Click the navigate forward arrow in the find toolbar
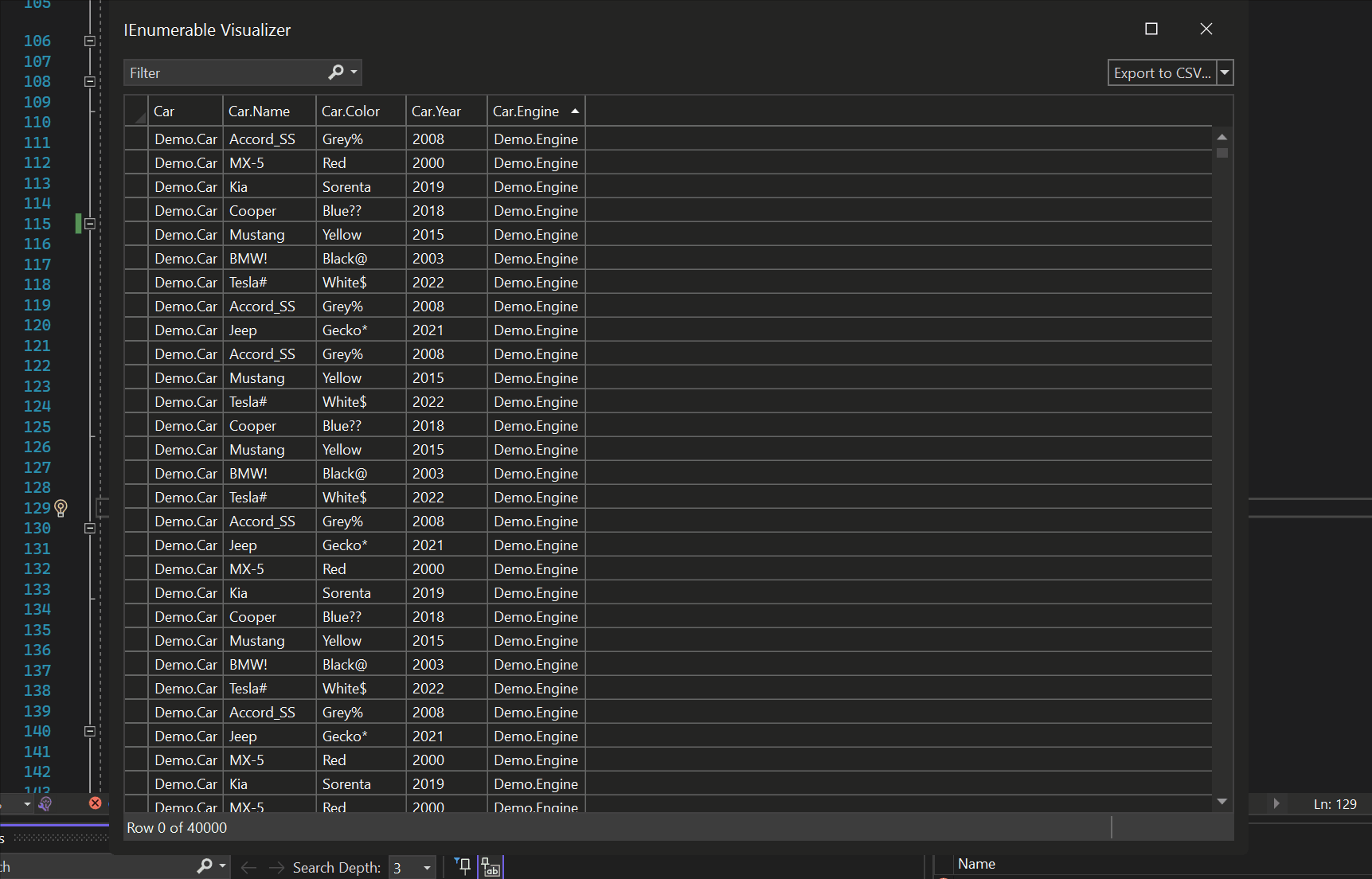The width and height of the screenshot is (1372, 879). [276, 867]
